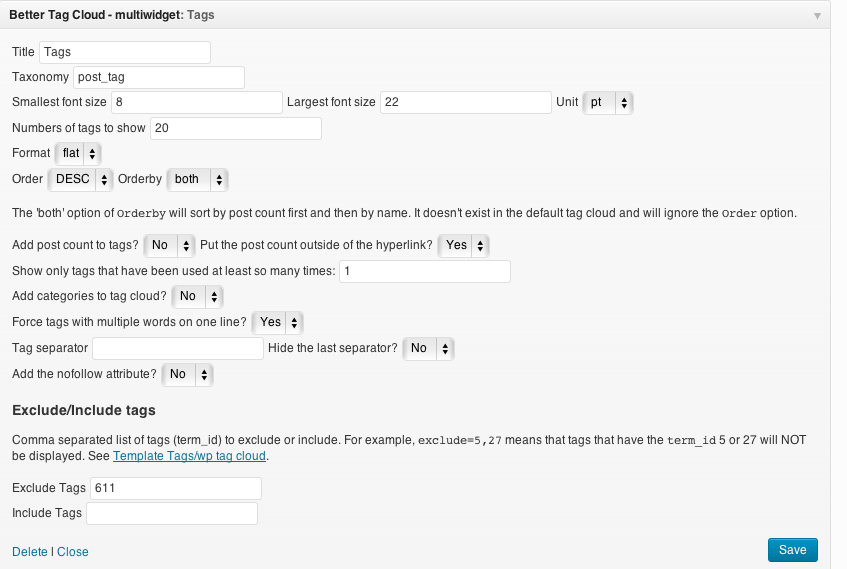
Task: Open the Force tags on one line dropdown
Action: tap(277, 322)
